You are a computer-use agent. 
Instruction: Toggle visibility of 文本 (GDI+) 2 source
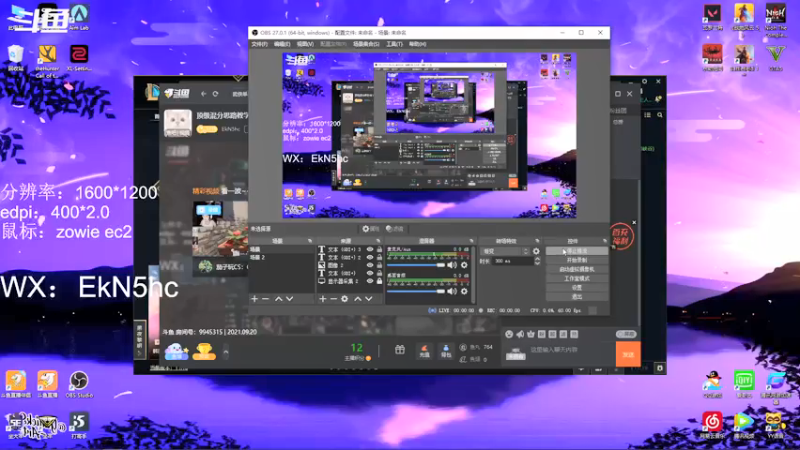(370, 258)
